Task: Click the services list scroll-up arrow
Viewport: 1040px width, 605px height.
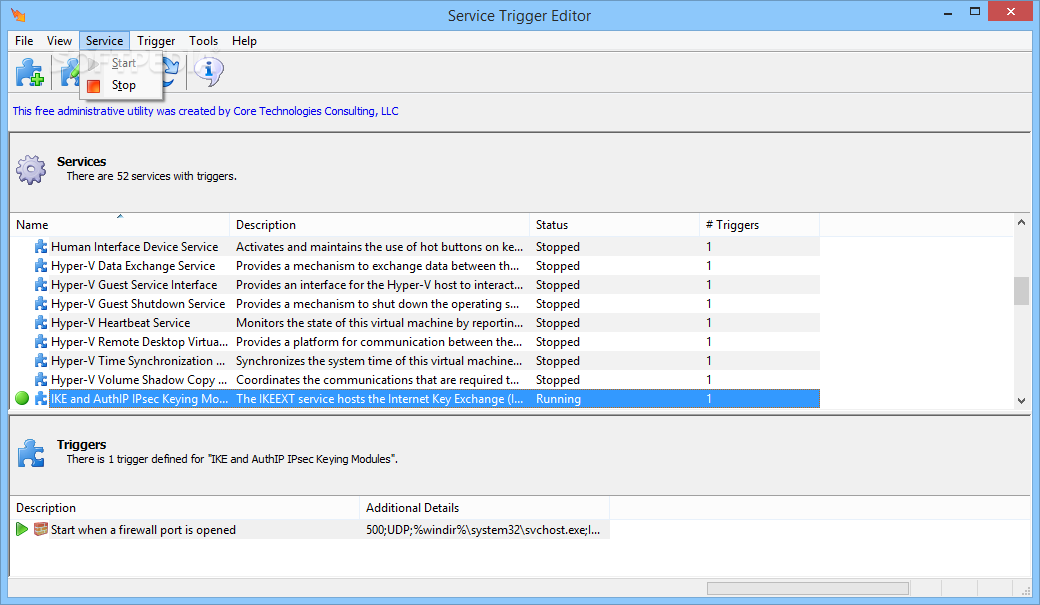Action: click(1021, 222)
